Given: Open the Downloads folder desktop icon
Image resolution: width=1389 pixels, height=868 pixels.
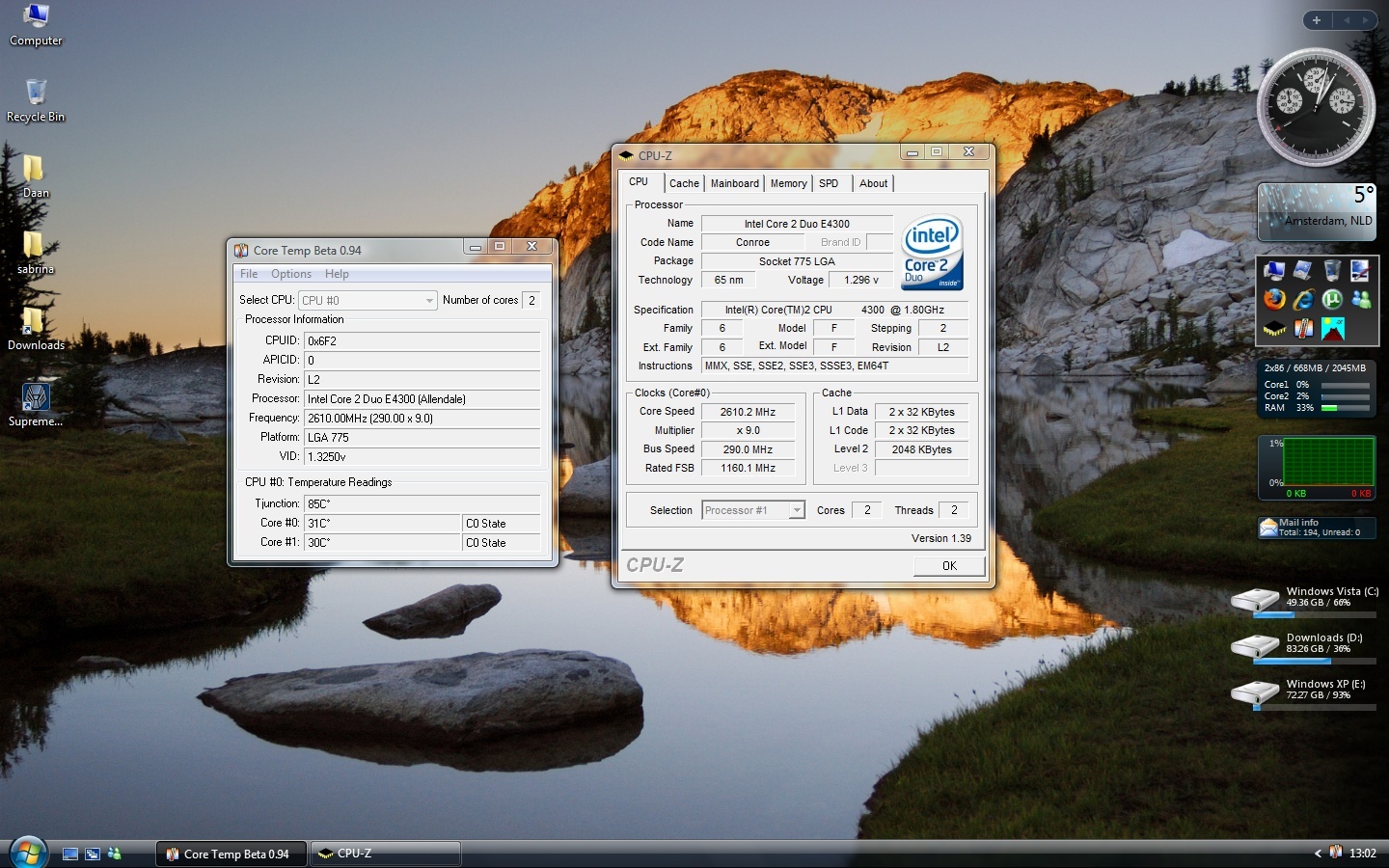Looking at the screenshot, I should (36, 329).
